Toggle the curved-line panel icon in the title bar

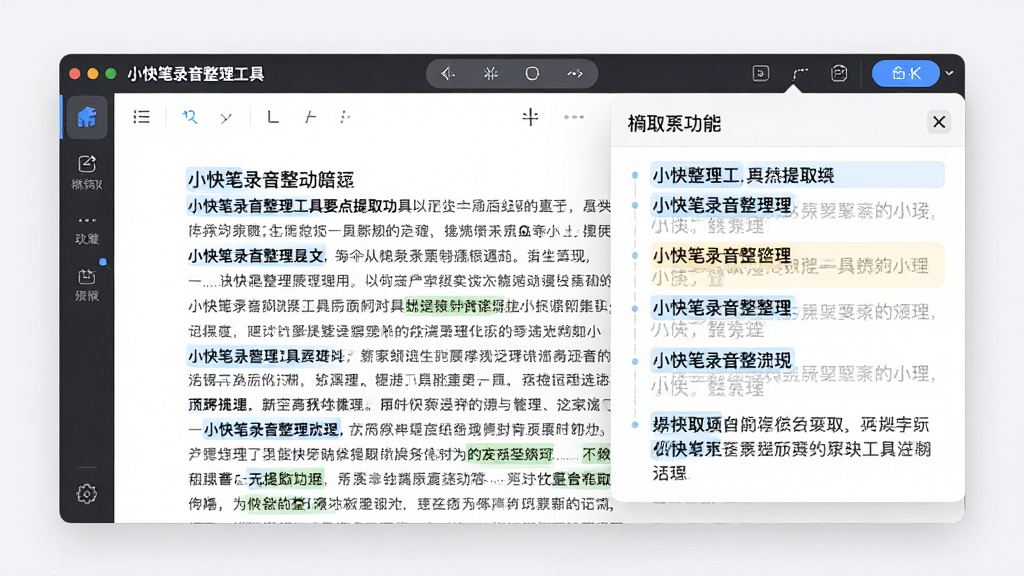tap(800, 74)
